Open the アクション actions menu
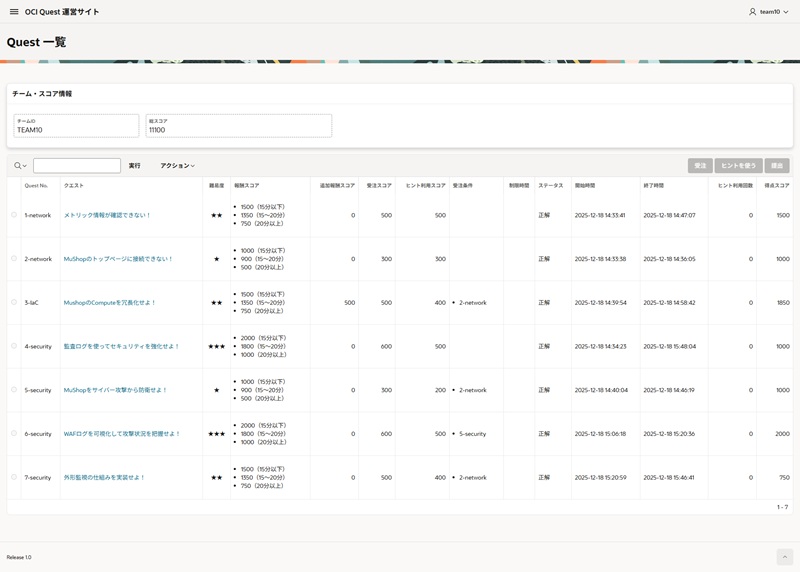The height and width of the screenshot is (572, 800). (177, 166)
